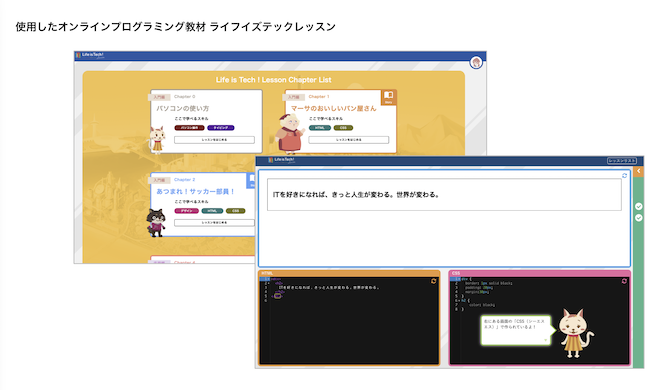Select the chapter title マーサのおいしいパン屋さん
The height and width of the screenshot is (390, 670).
(334, 108)
